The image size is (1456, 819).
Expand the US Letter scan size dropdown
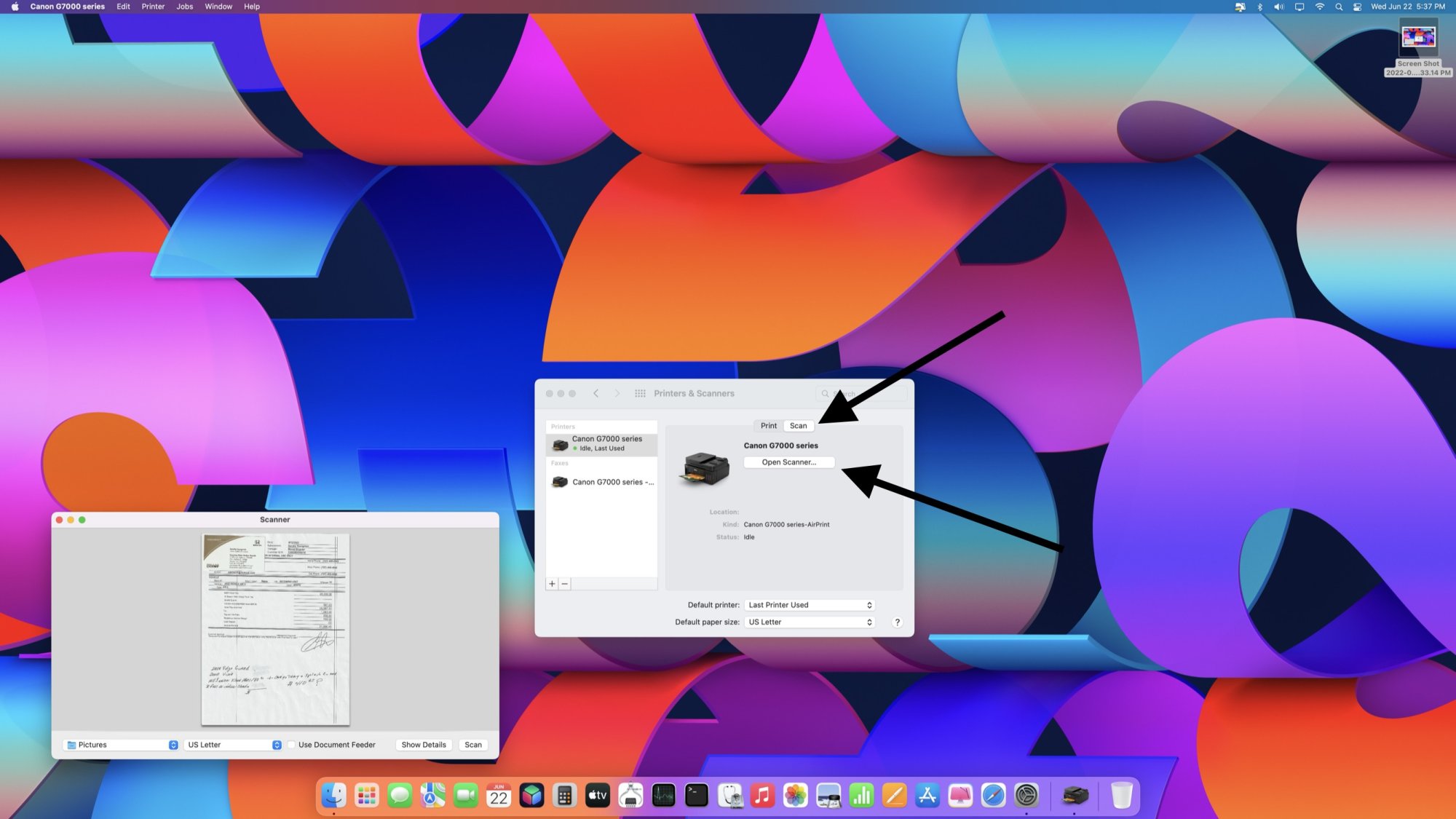click(x=234, y=745)
